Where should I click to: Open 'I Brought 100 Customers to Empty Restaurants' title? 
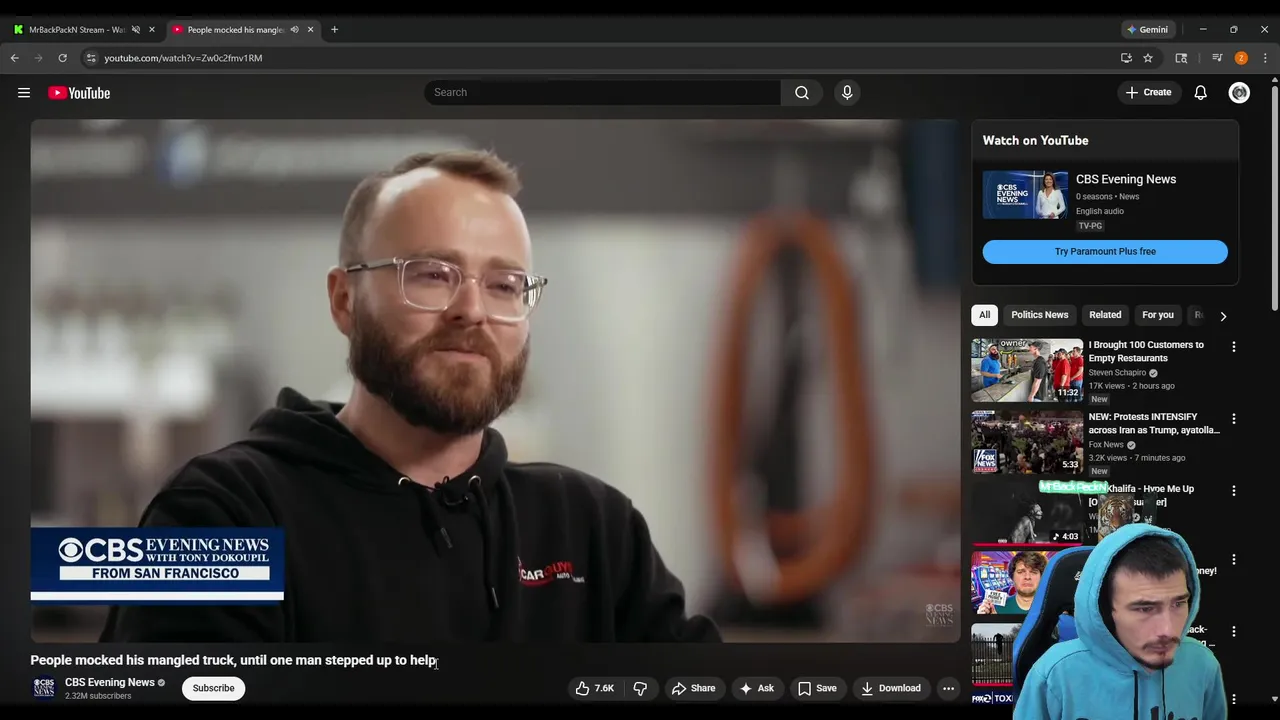tap(1146, 351)
